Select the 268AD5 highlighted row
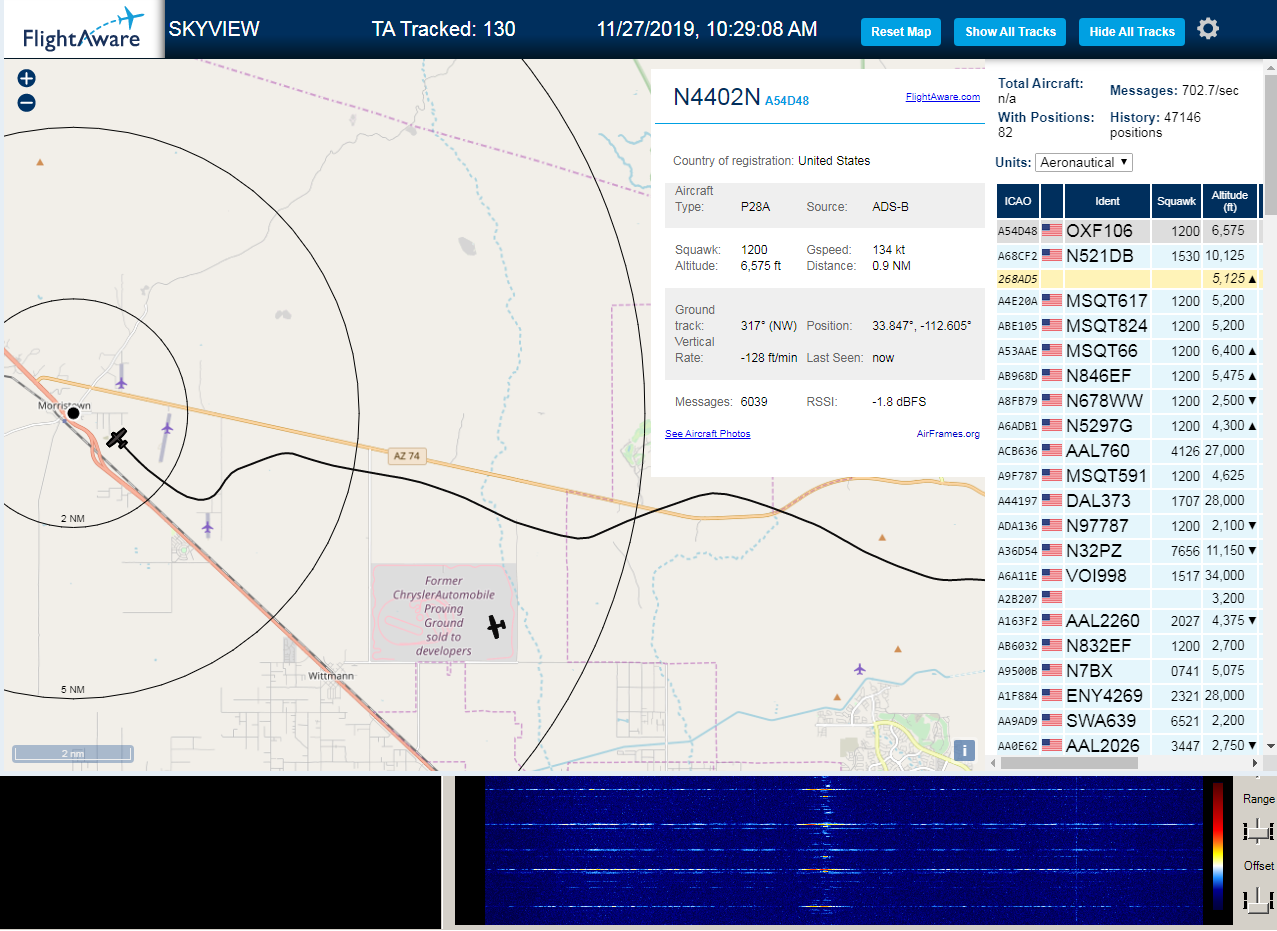The width and height of the screenshot is (1277, 931). [x=1128, y=279]
